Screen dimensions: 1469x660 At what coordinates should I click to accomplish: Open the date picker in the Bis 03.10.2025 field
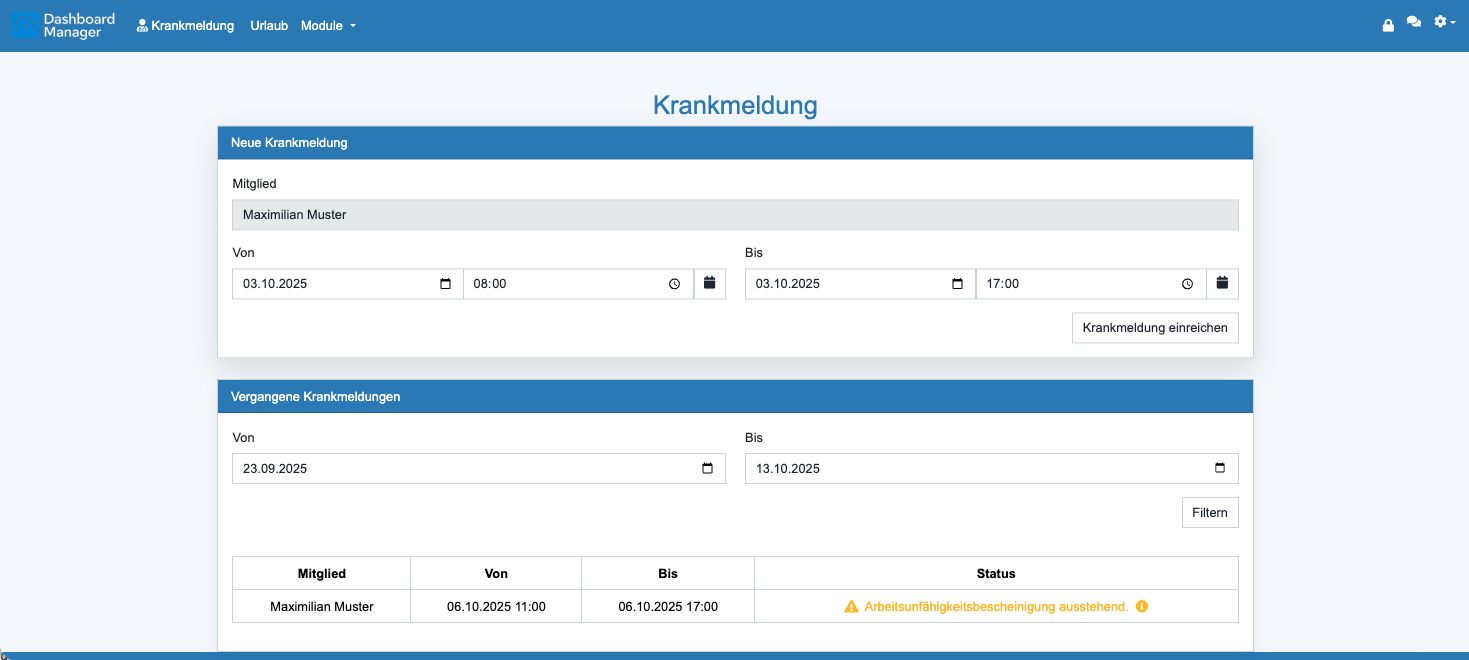click(x=957, y=284)
